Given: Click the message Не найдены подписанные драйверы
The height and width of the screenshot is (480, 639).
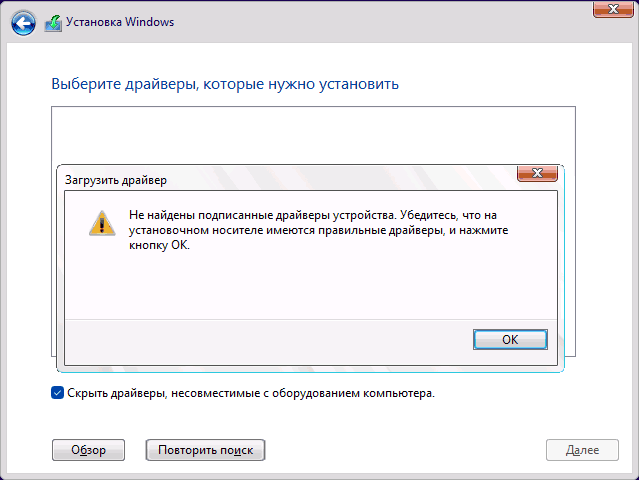Looking at the screenshot, I should point(318,230).
